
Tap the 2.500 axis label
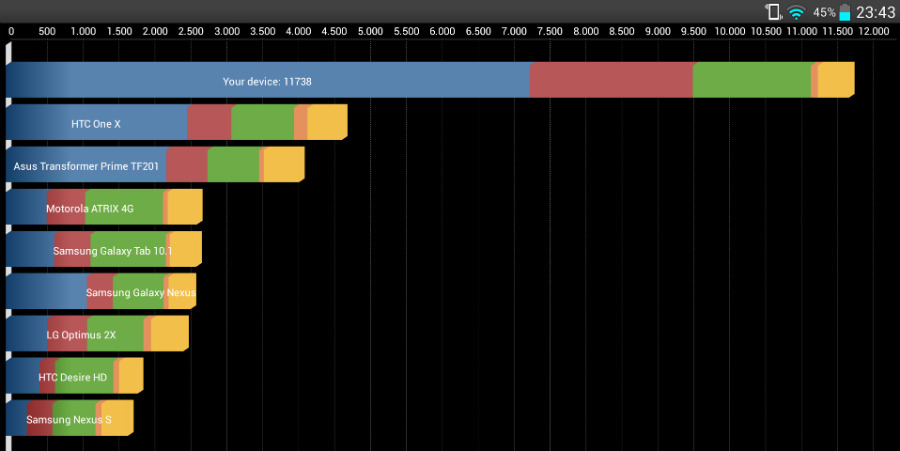point(191,31)
